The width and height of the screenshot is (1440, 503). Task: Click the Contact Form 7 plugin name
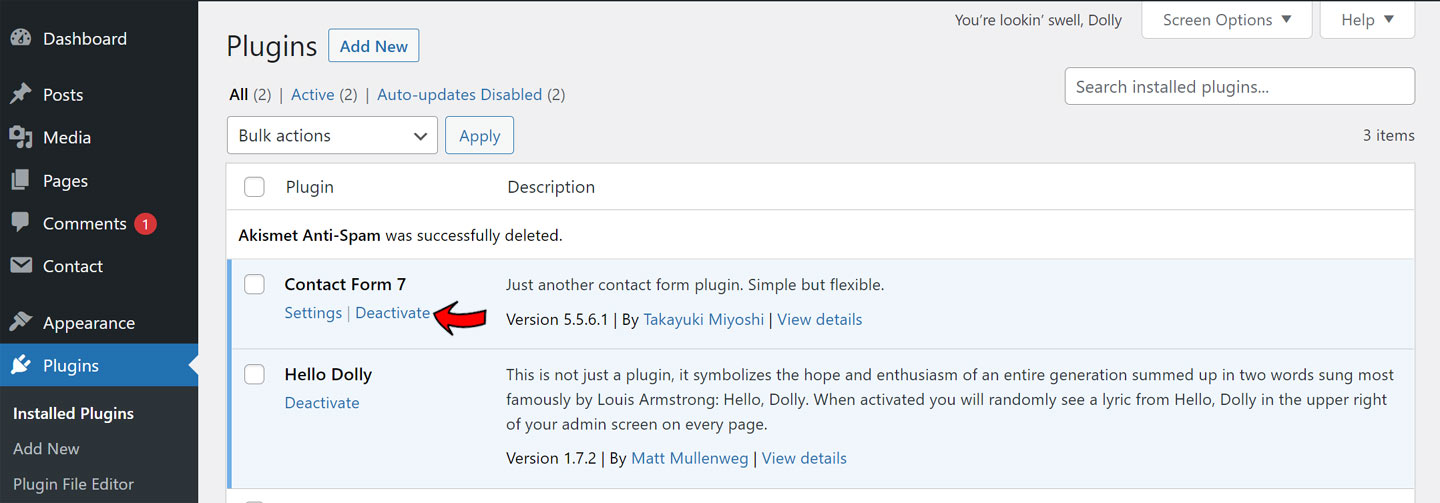click(345, 285)
